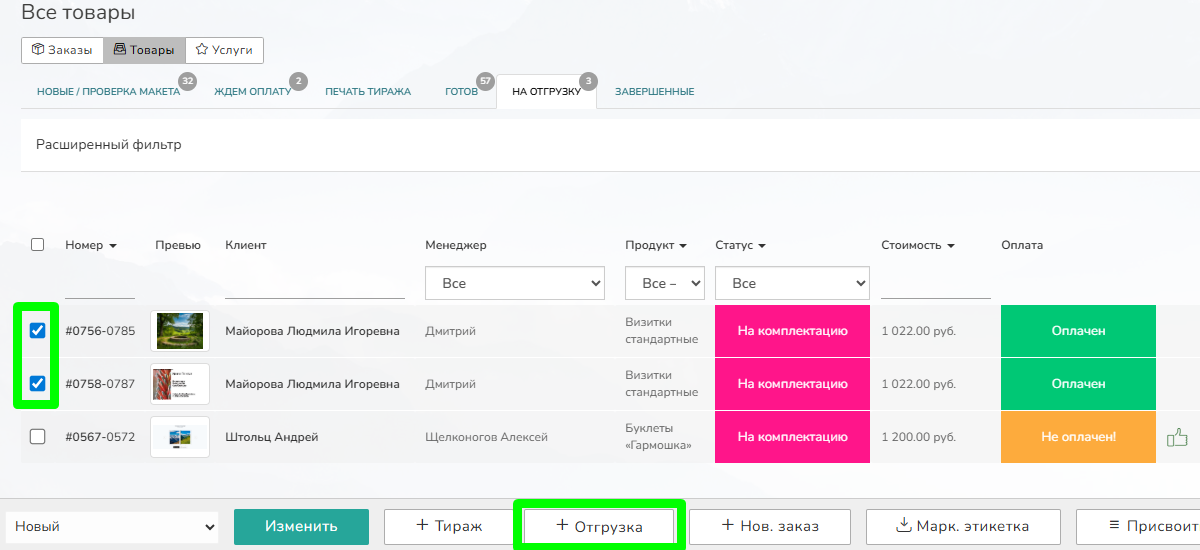Tick the checkbox for order #0567-0572
The width and height of the screenshot is (1200, 550).
click(x=38, y=437)
